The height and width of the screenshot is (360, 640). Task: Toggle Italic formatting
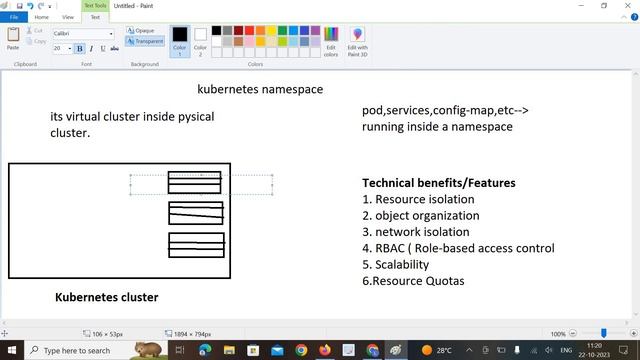click(91, 49)
